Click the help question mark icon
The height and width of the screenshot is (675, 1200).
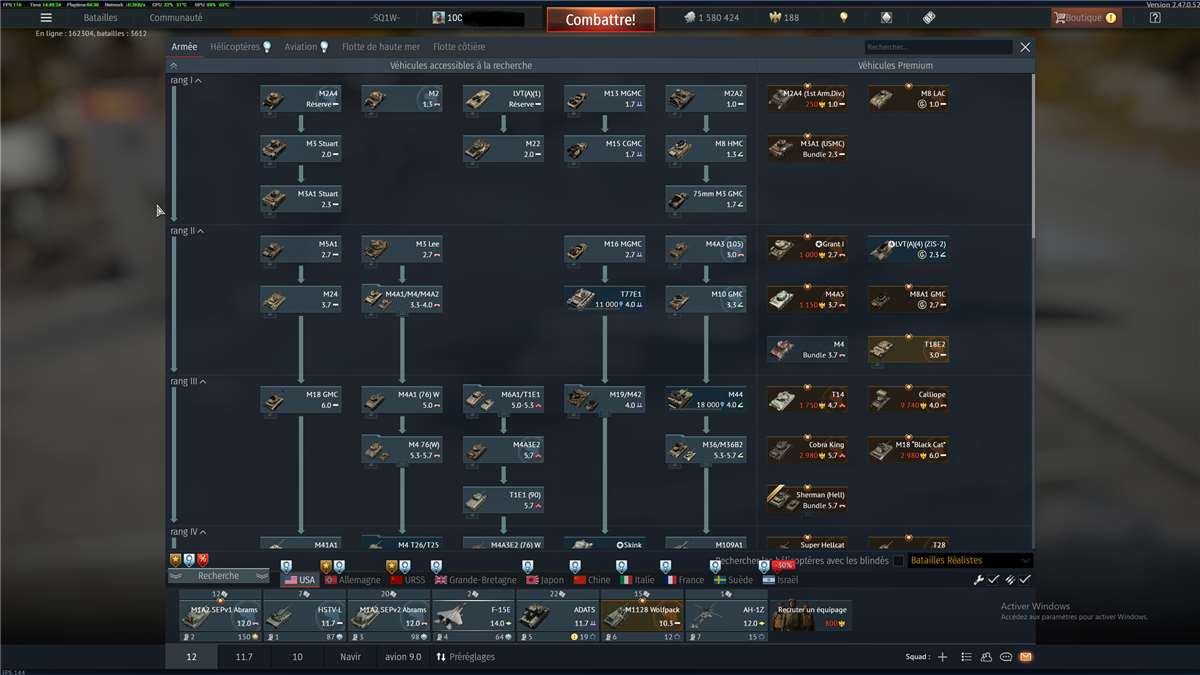point(1155,18)
